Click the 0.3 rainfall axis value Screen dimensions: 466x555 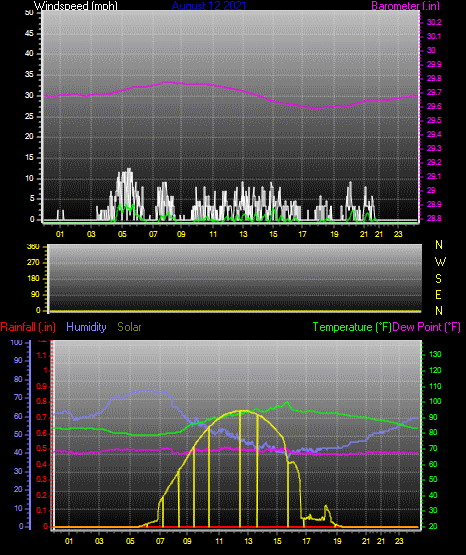tap(42, 480)
